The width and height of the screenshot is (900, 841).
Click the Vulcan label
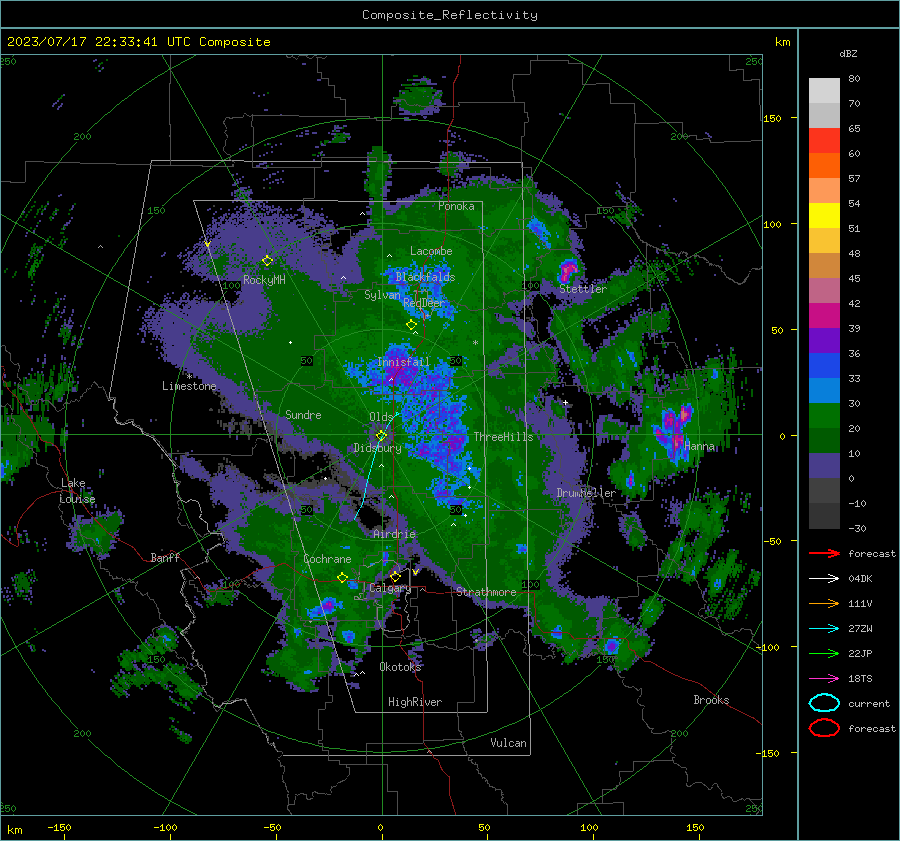[508, 743]
